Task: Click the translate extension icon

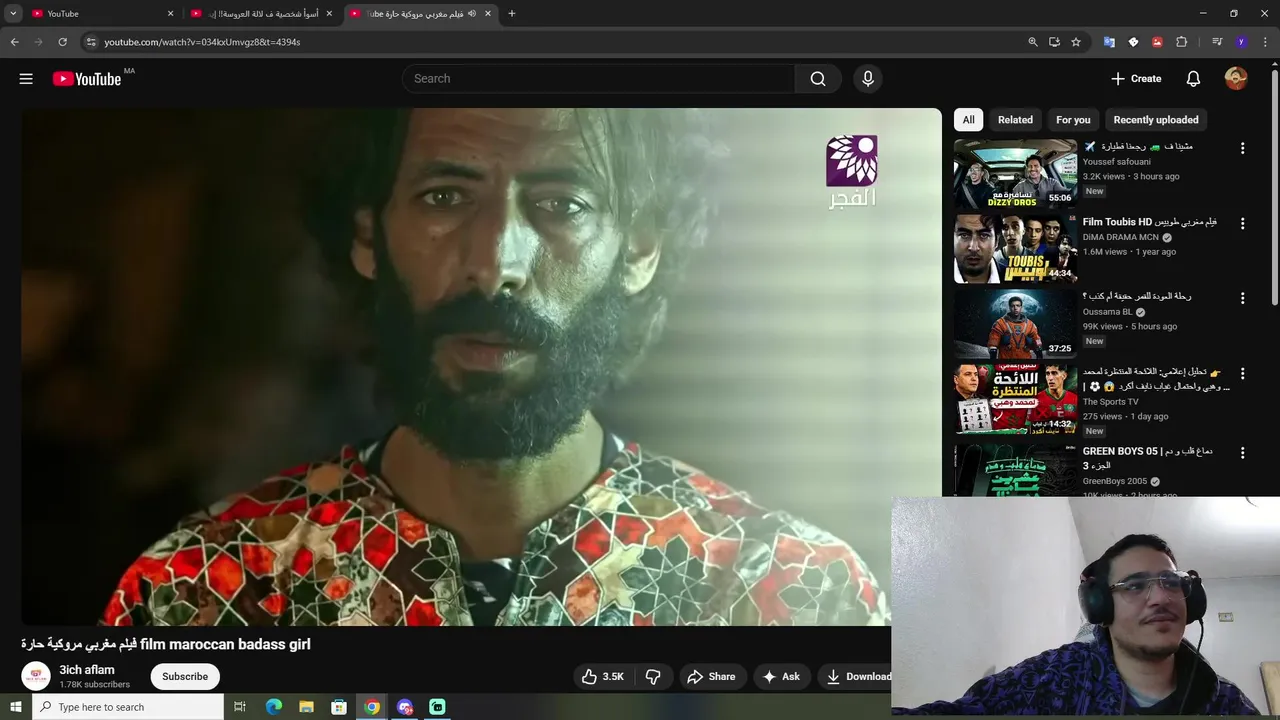Action: pos(1109,42)
